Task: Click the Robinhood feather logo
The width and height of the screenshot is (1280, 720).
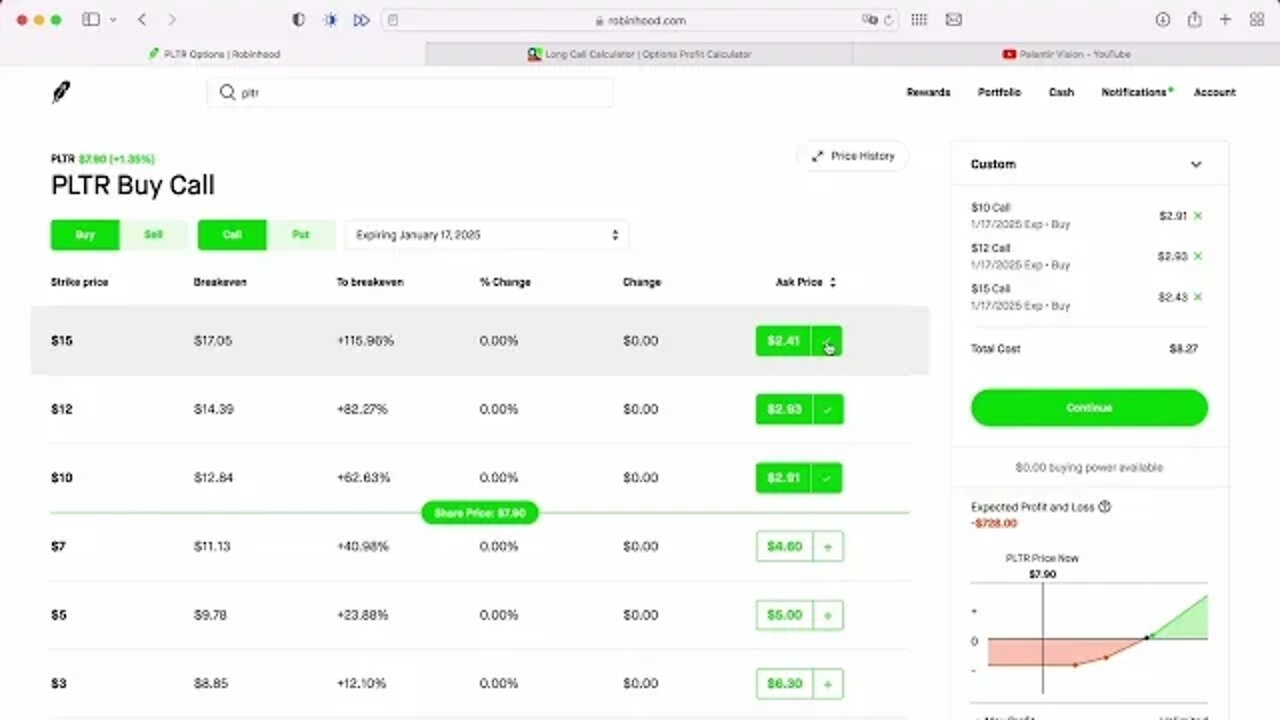Action: coord(61,92)
